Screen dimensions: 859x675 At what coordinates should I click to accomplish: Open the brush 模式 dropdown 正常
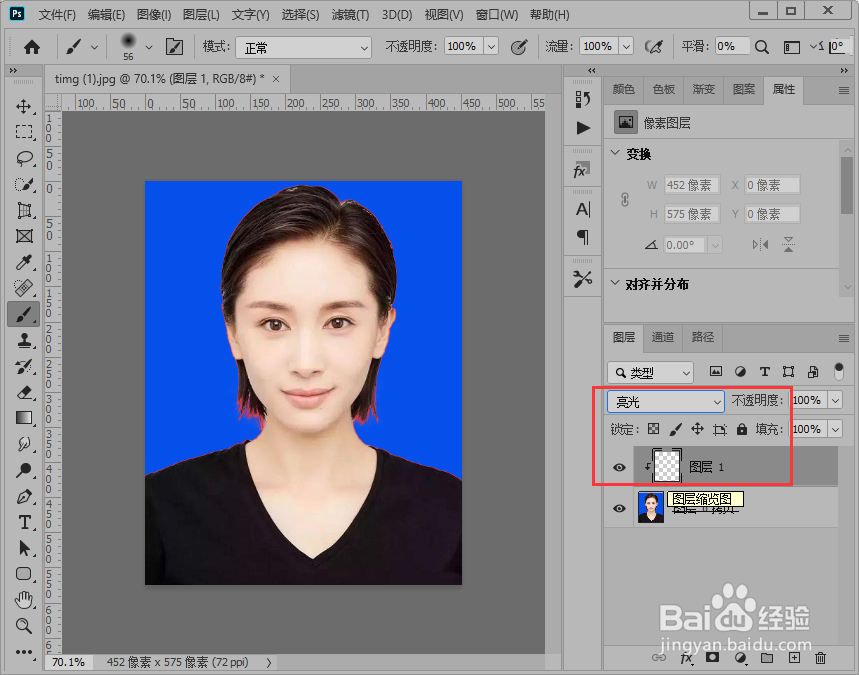pos(303,48)
